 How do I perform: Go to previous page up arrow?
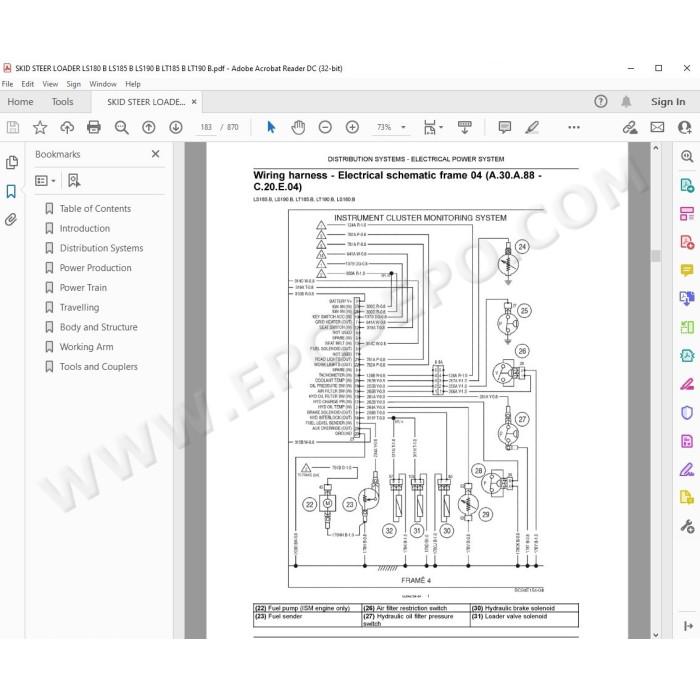coord(149,127)
